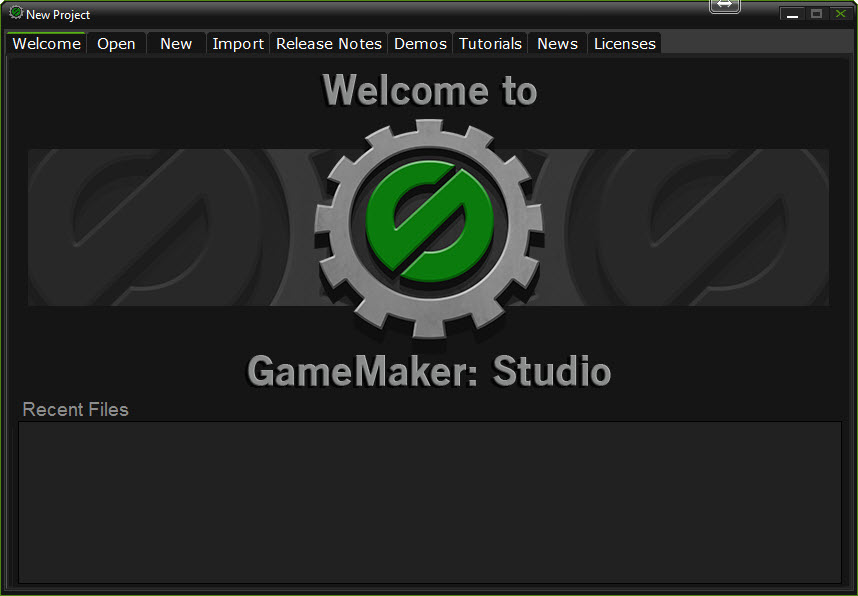The width and height of the screenshot is (858, 596).
Task: Switch to the News tab
Action: [557, 44]
